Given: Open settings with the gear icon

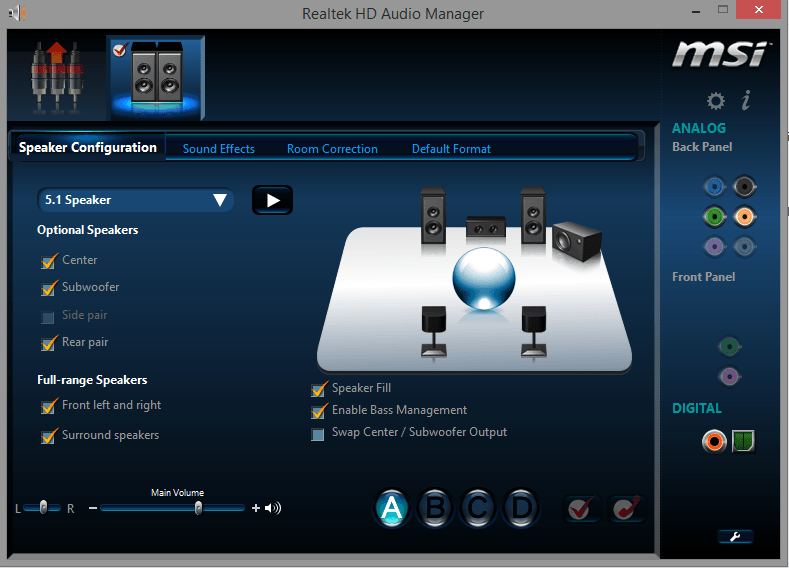Looking at the screenshot, I should [x=715, y=101].
